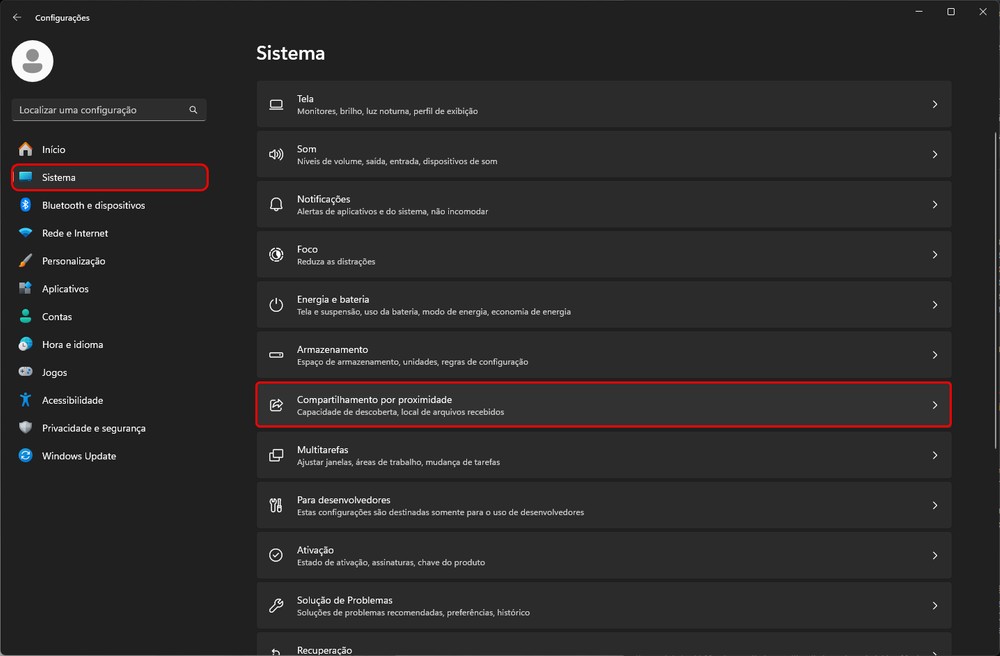Click the Armazenamento drive icon
This screenshot has height=656, width=1000.
(277, 355)
